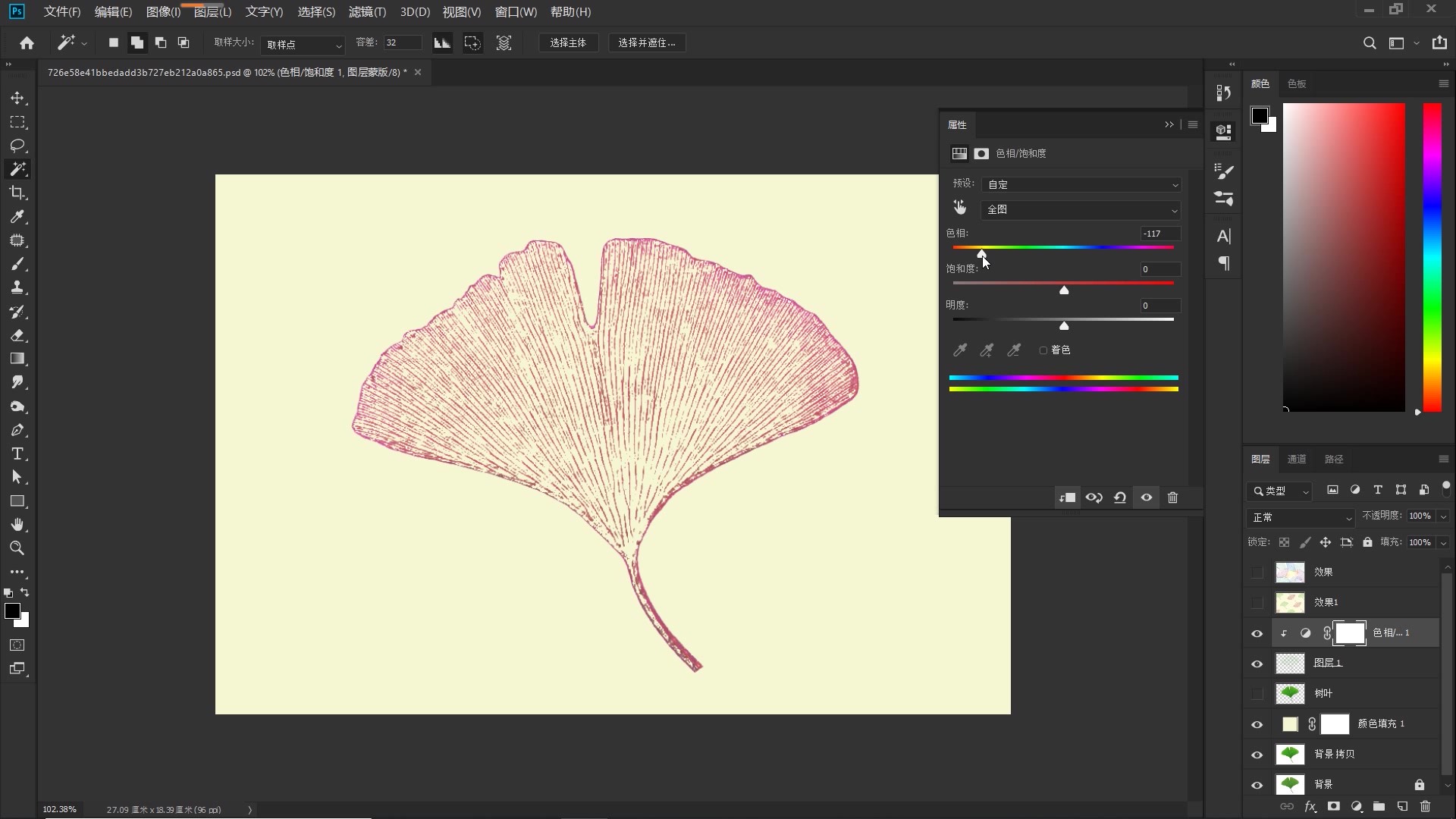Select the Lasso tool
Image resolution: width=1456 pixels, height=819 pixels.
coord(17,146)
